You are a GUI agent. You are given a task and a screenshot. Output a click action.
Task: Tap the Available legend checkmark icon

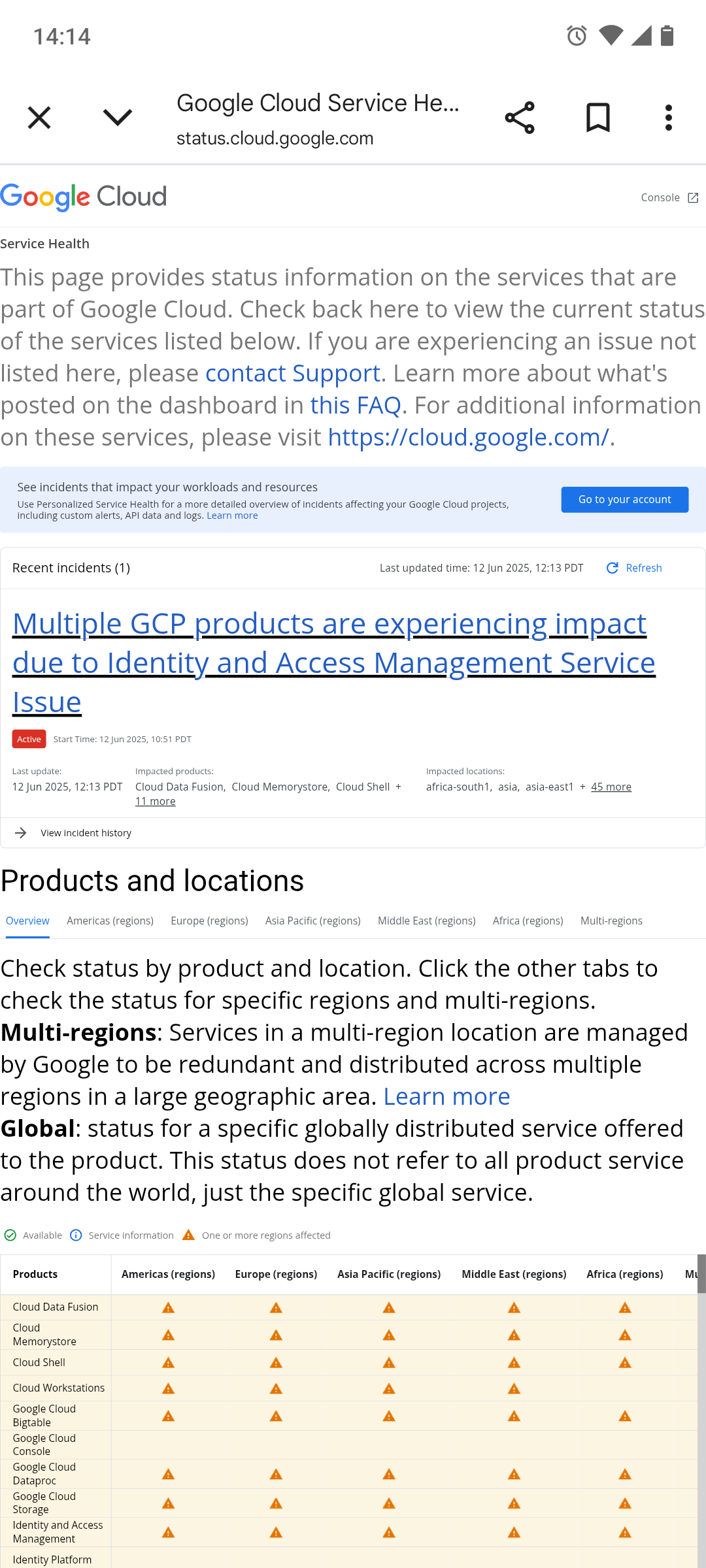[10, 1235]
